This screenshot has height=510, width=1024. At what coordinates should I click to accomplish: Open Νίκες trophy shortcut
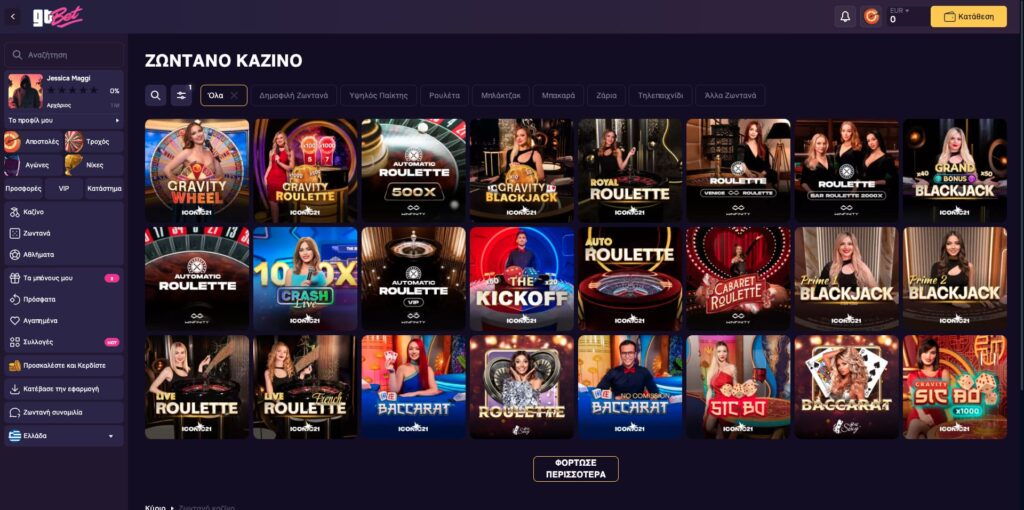click(93, 165)
